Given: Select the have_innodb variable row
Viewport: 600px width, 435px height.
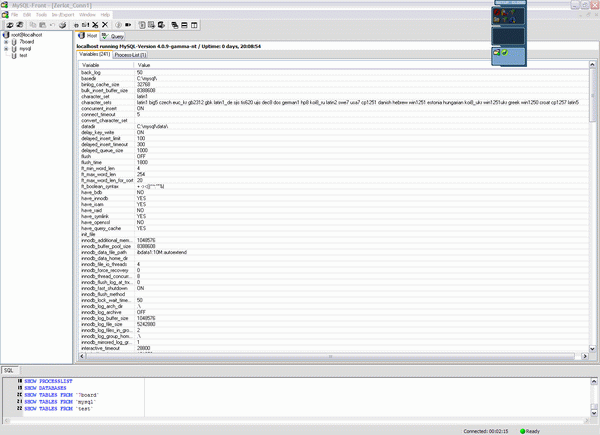Looking at the screenshot, I should coord(334,198).
